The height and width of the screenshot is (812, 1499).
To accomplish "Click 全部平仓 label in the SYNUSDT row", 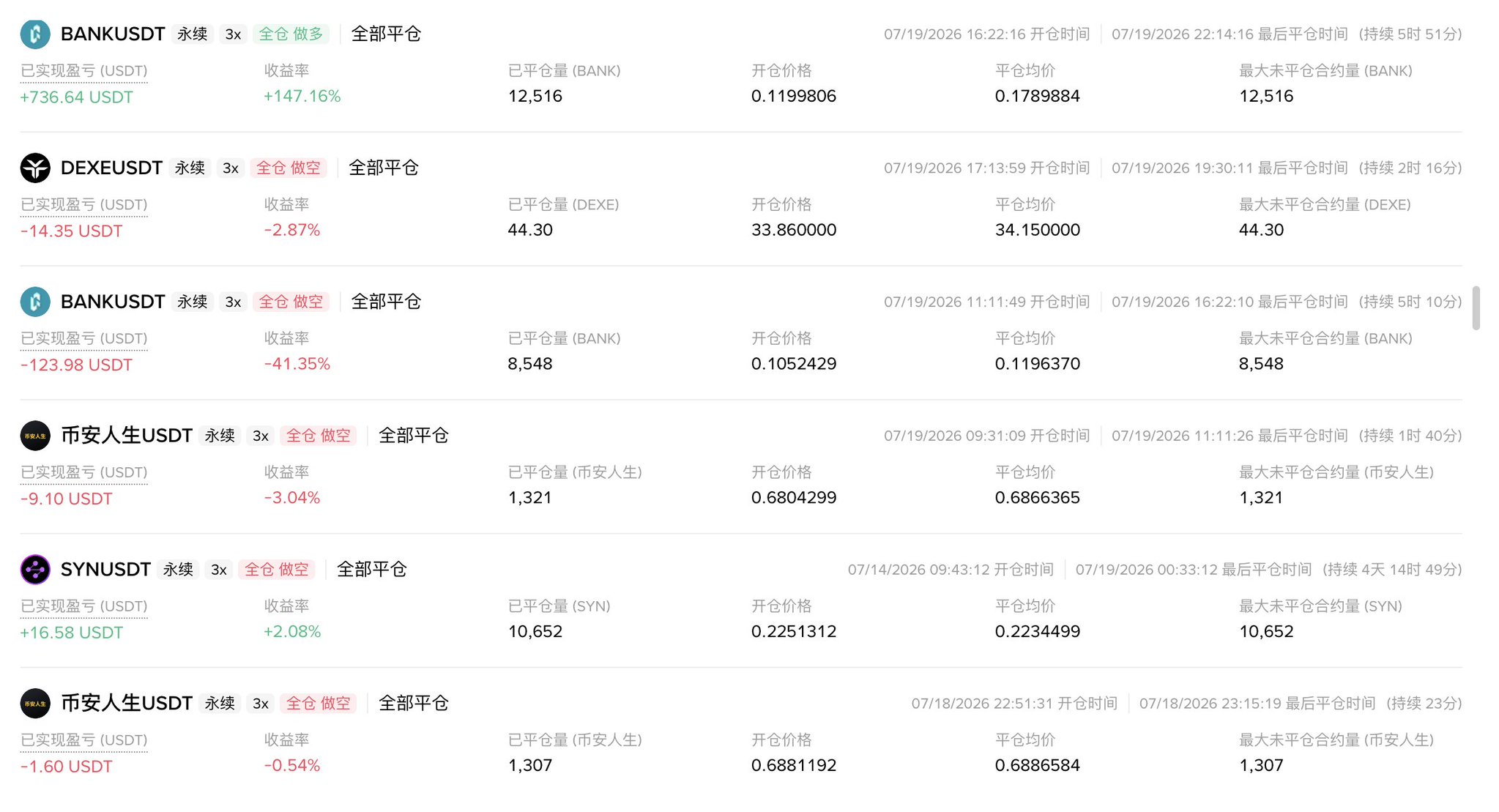I will pyautogui.click(x=372, y=569).
